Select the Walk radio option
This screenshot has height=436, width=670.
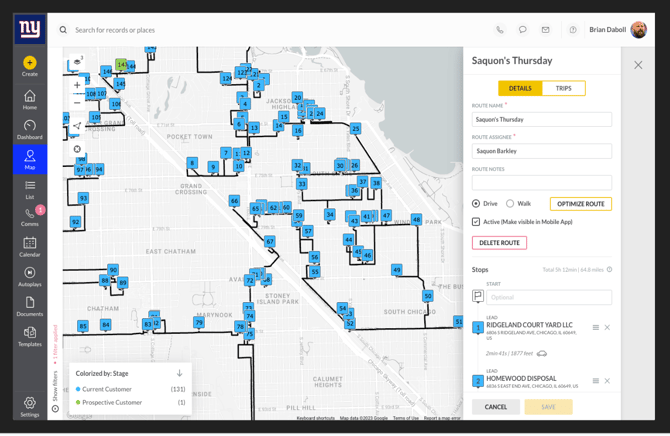[510, 203]
